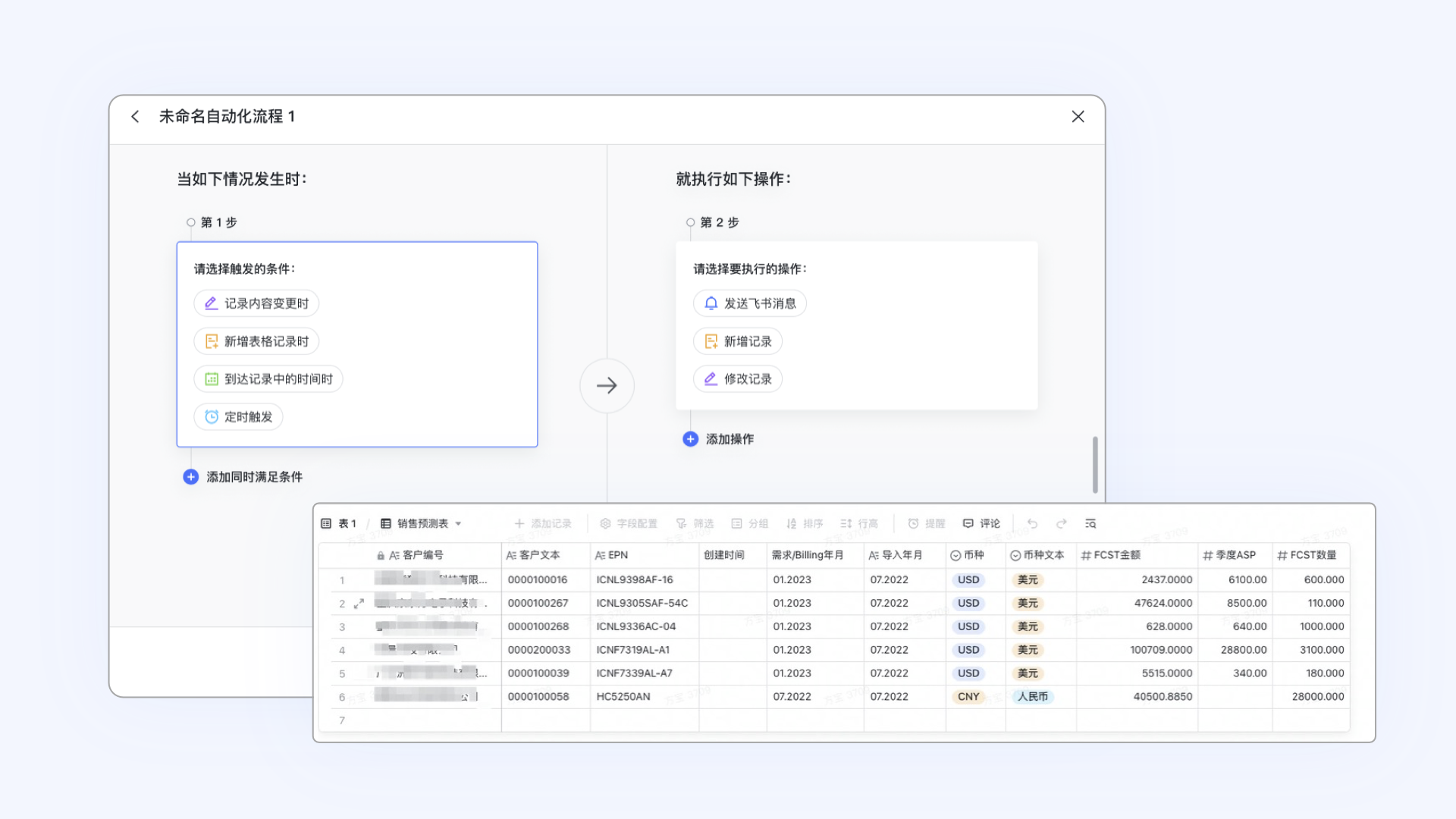This screenshot has height=819, width=1456.
Task: Click the 季度ASP column header
Action: [1235, 555]
